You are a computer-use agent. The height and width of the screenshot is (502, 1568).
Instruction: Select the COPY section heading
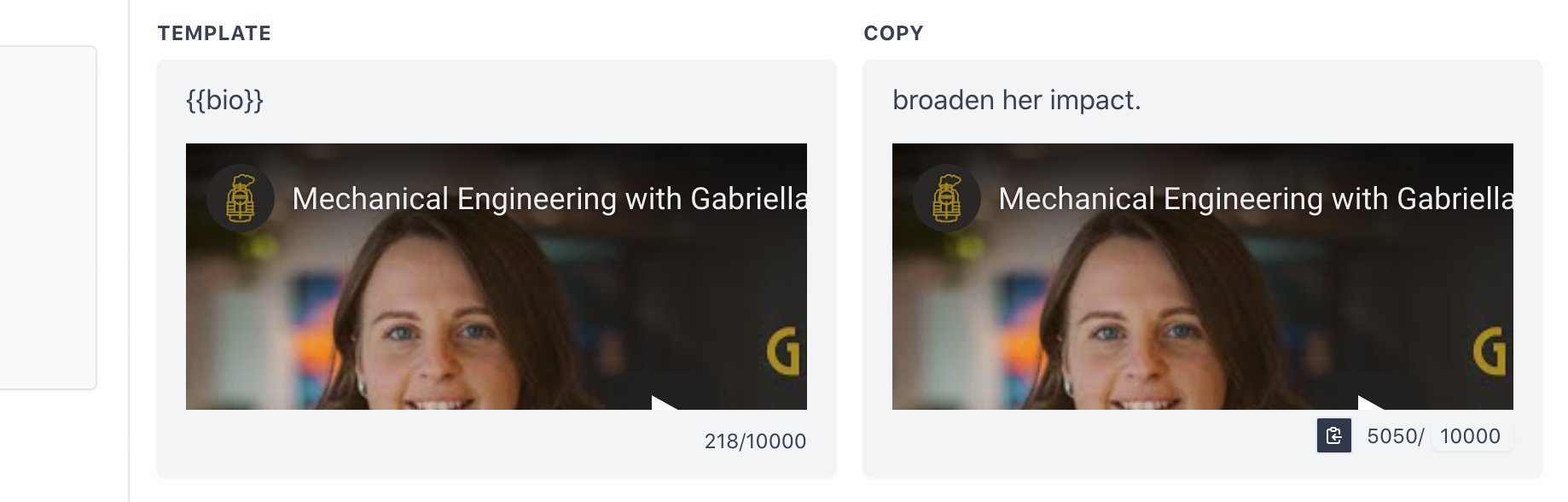(x=893, y=33)
